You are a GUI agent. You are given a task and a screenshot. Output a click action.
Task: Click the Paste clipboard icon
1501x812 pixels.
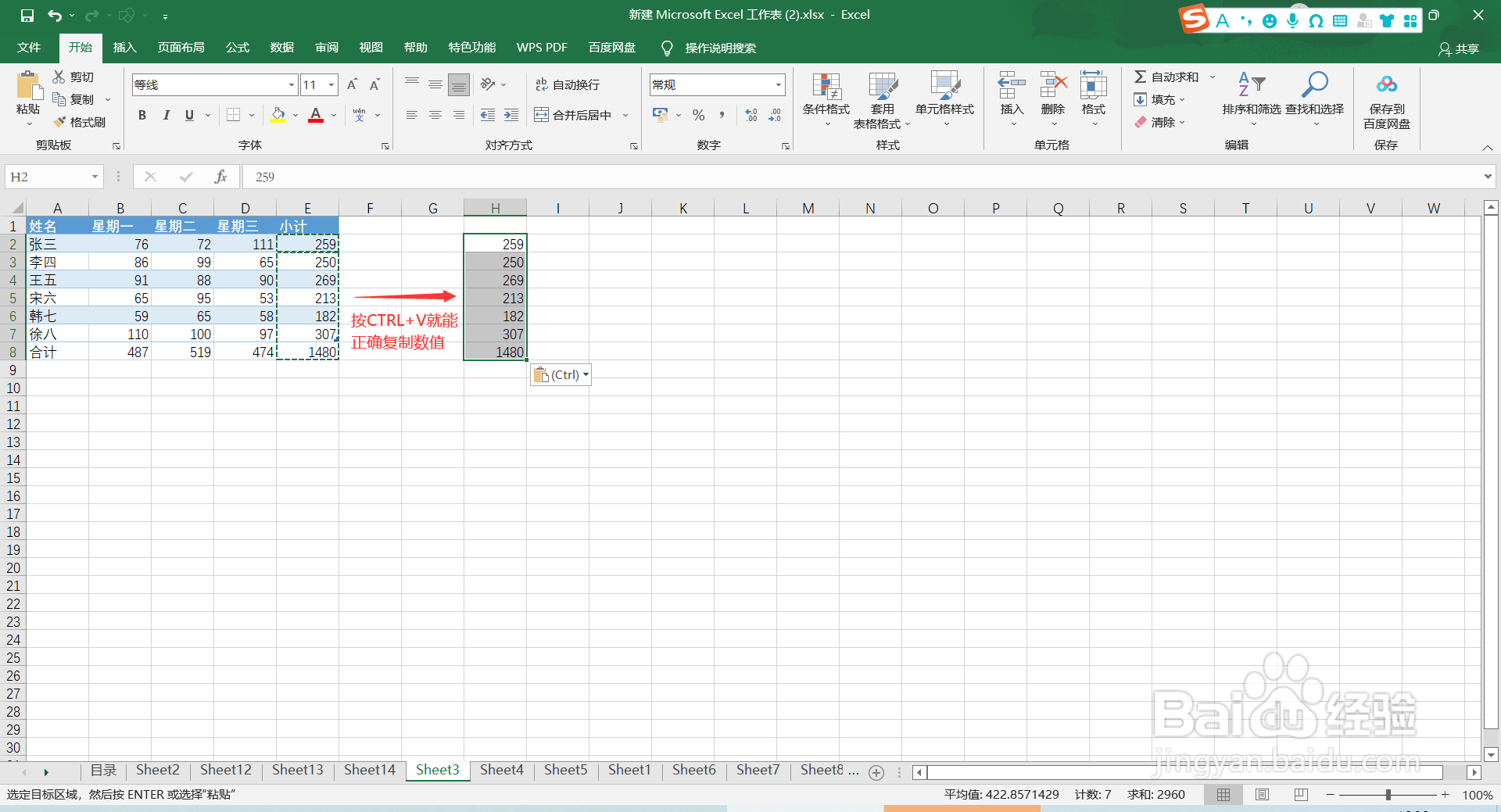(x=28, y=85)
